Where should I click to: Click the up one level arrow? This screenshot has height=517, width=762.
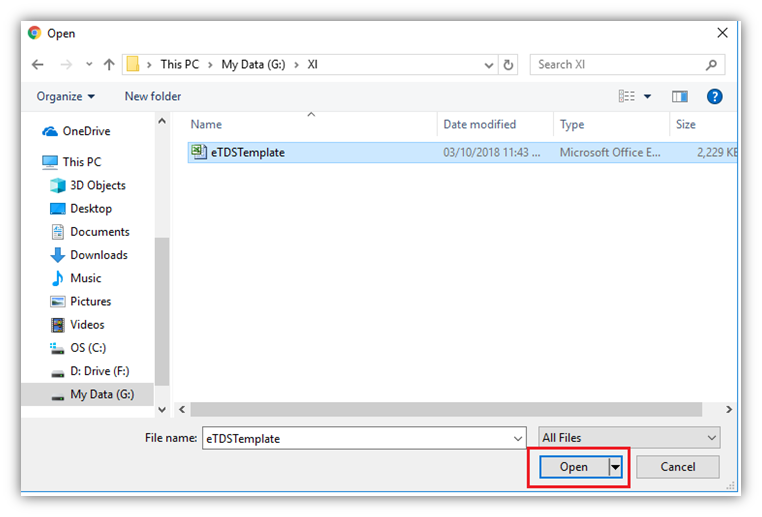(x=106, y=65)
